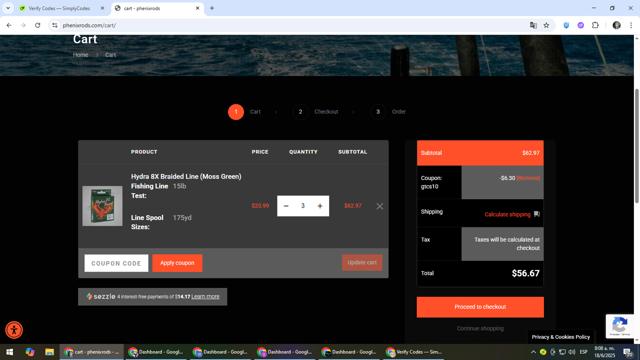Viewport: 640px width, 360px height.
Task: Switch to cart - phenixrods taskbar window
Action: [92, 352]
